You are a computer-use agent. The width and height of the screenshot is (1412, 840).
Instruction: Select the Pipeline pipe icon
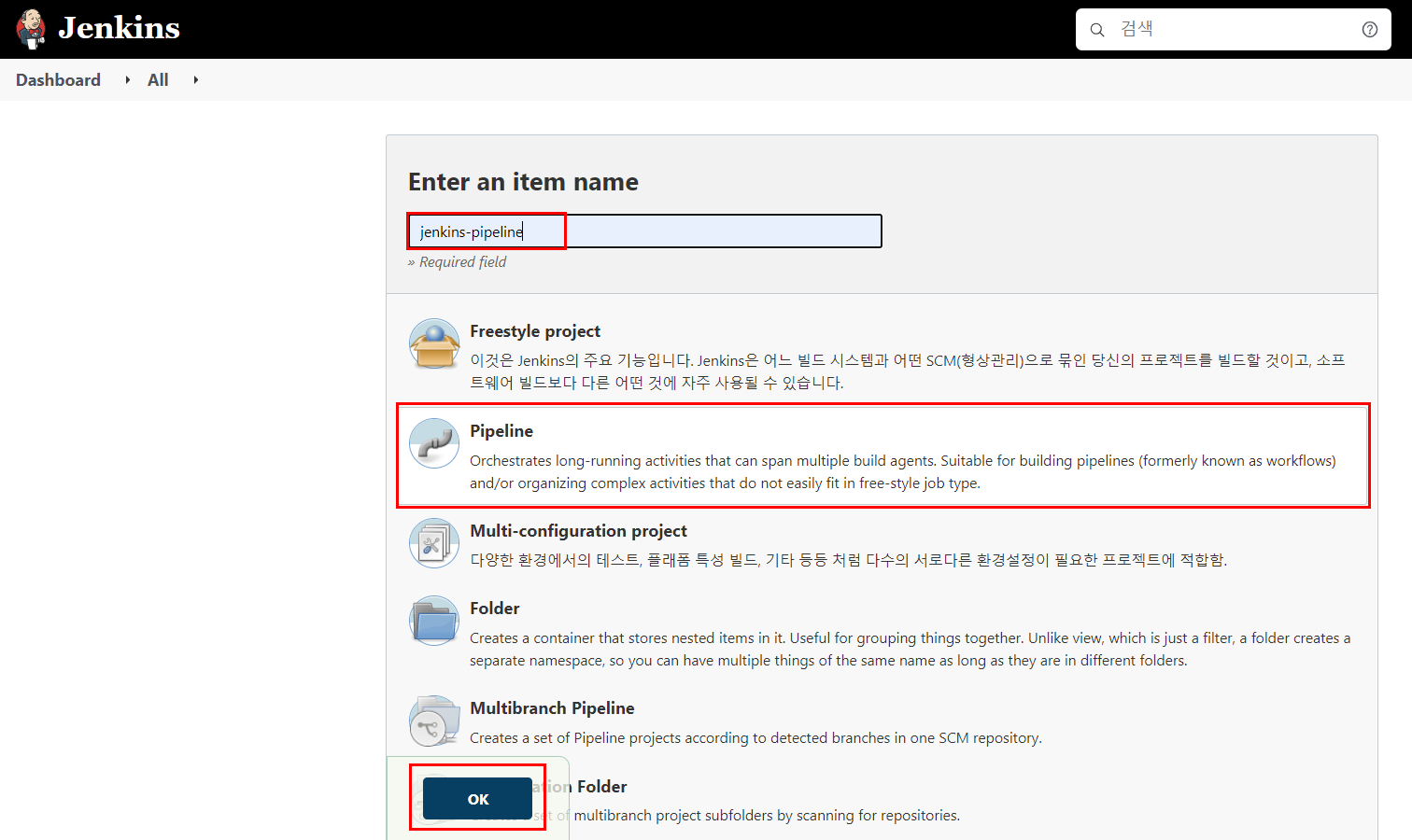click(x=434, y=443)
